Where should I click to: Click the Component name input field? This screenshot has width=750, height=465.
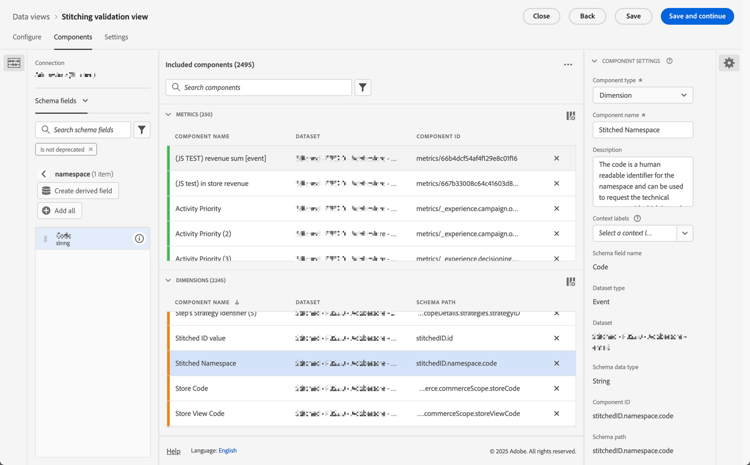point(642,130)
